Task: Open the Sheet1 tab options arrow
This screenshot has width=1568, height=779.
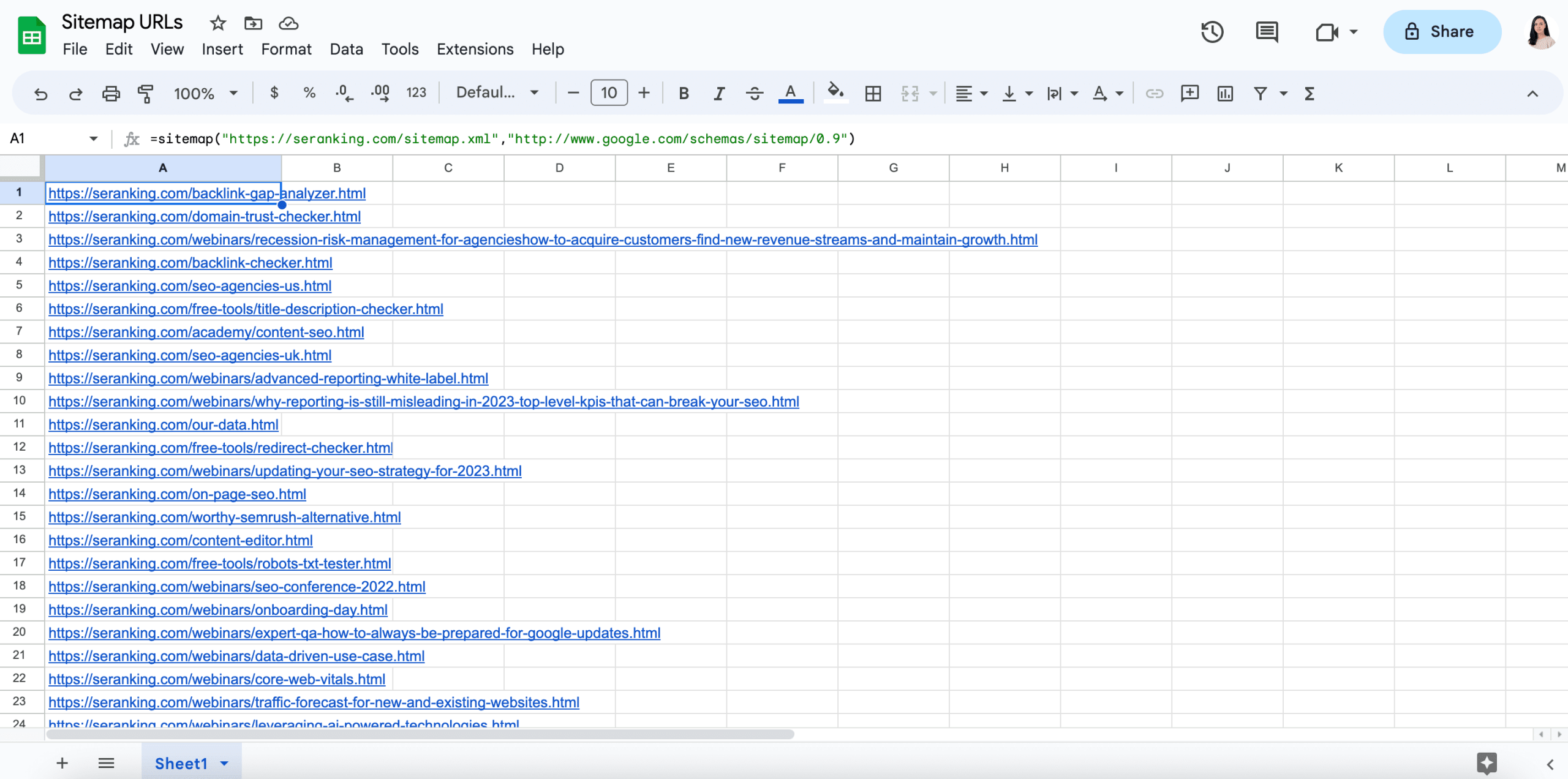Action: (x=224, y=763)
